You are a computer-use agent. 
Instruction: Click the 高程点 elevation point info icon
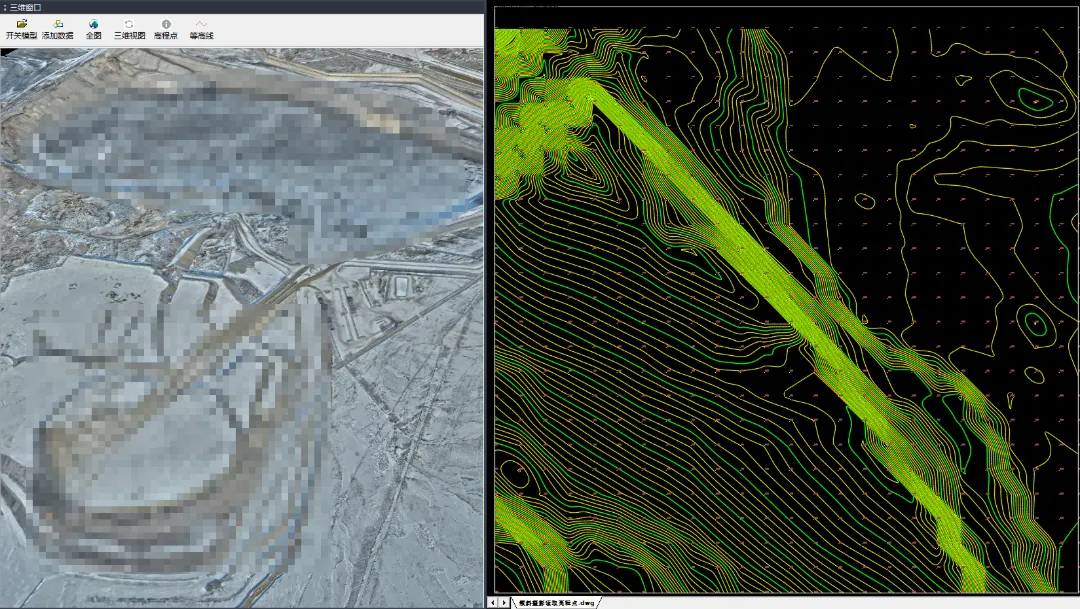166,24
